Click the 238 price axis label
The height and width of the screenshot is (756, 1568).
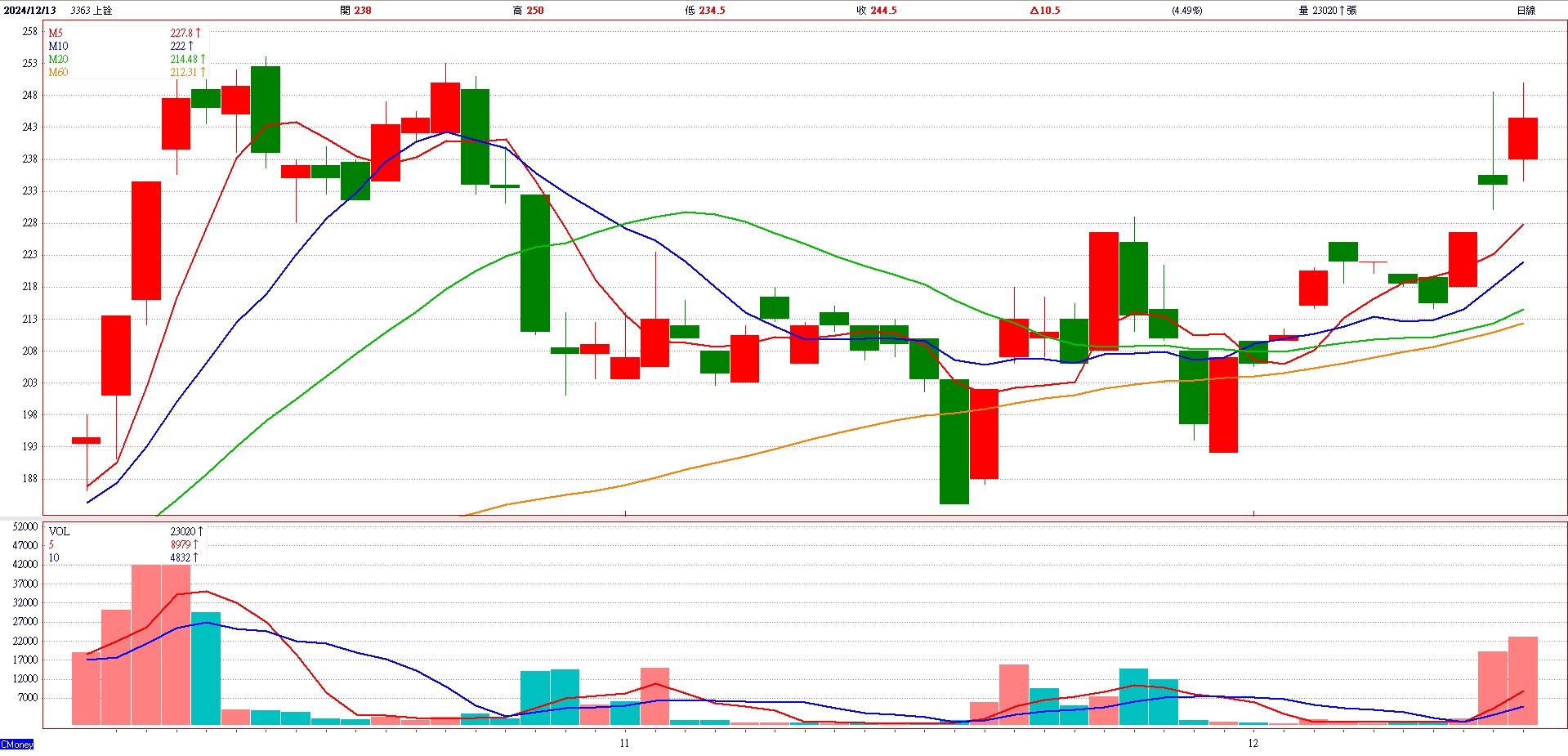[29, 159]
